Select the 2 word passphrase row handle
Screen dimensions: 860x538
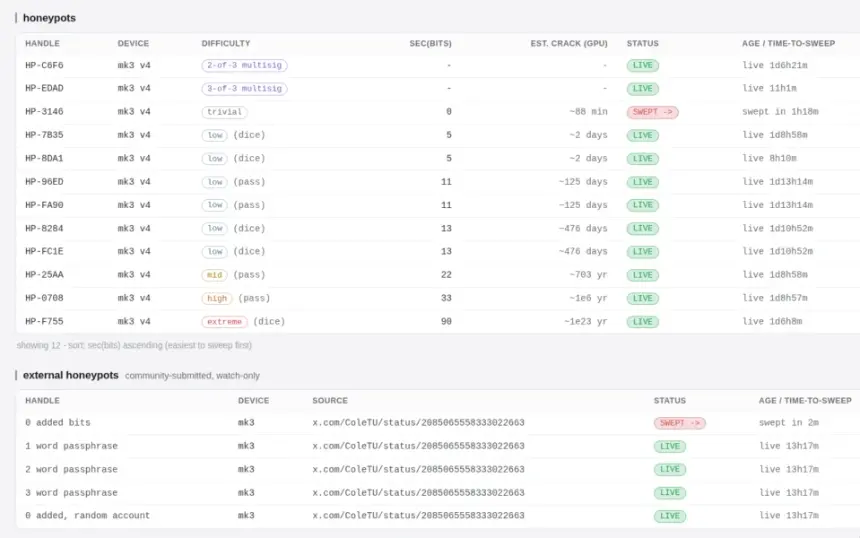71,469
